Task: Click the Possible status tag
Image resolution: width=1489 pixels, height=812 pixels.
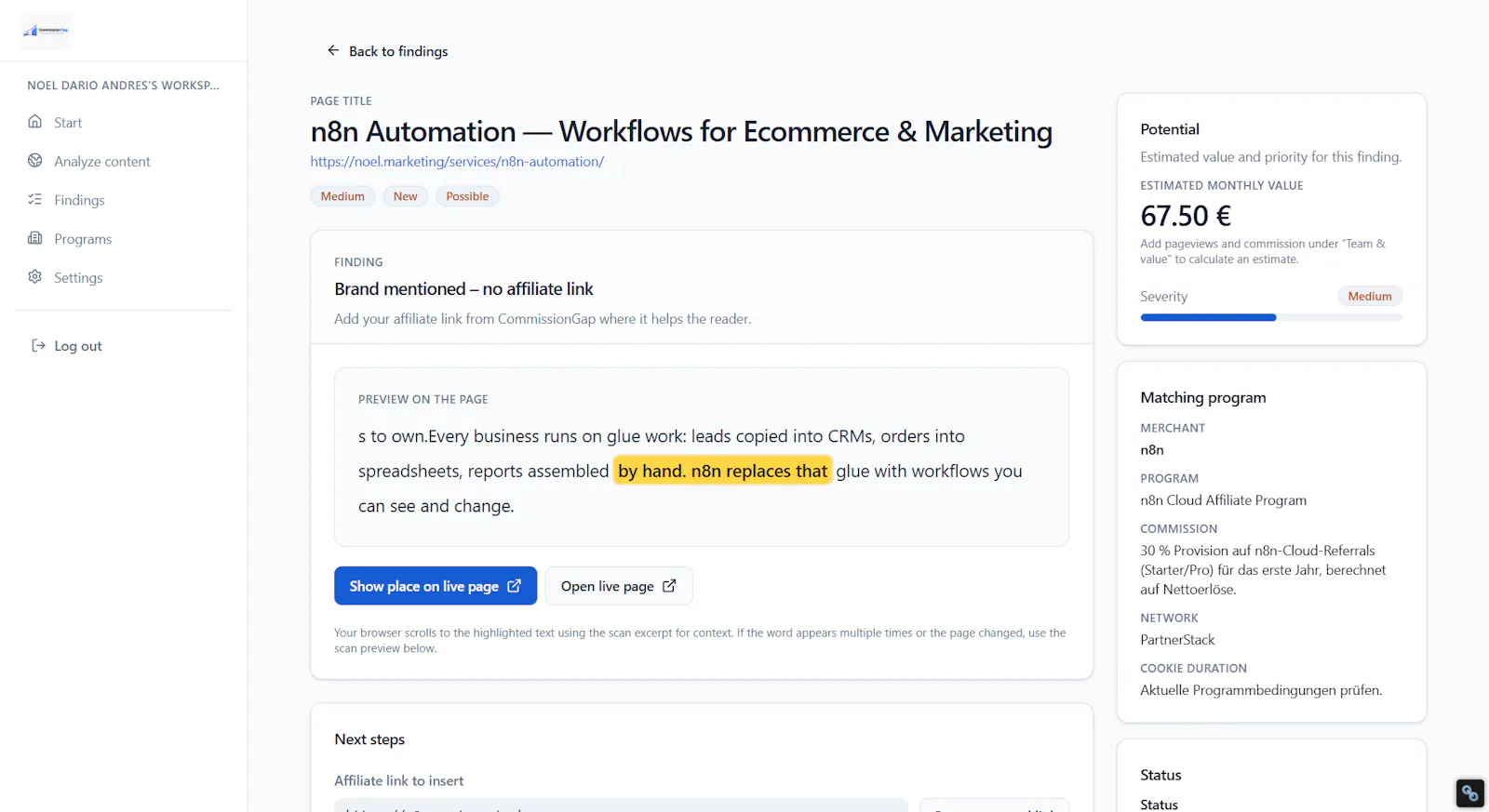Action: pos(467,196)
